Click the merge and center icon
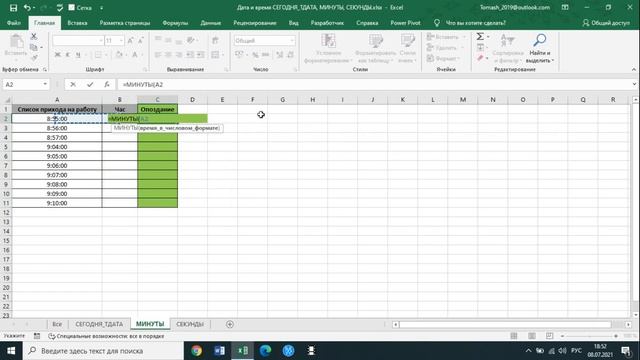This screenshot has width=640, height=360. pos(216,55)
